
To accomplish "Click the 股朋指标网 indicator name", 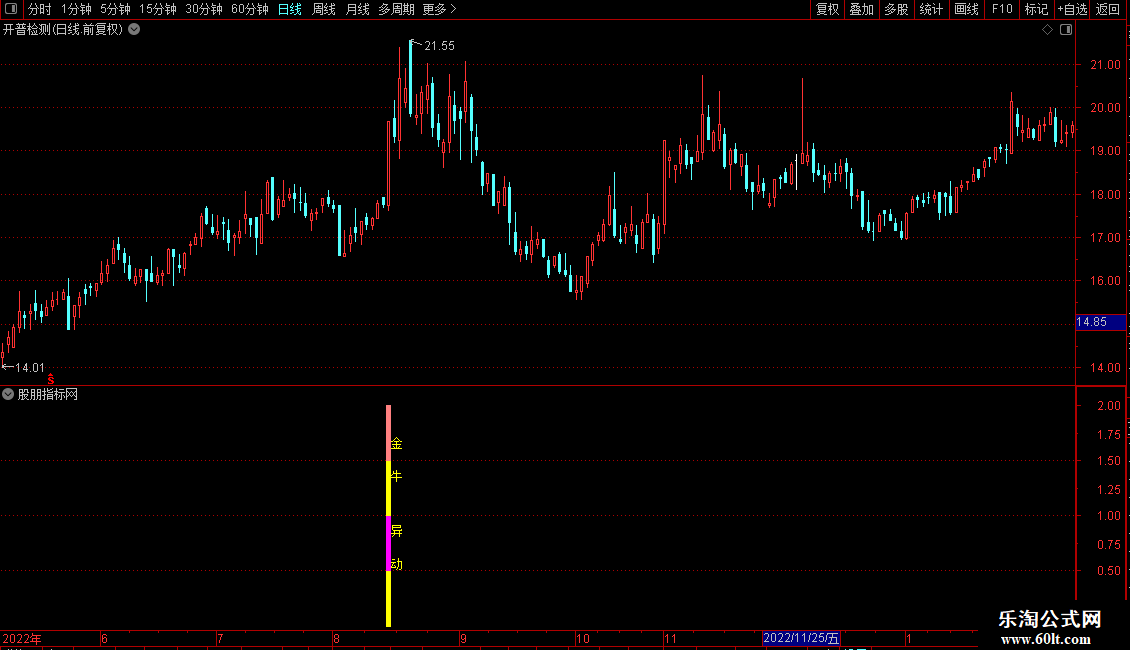I will 48,395.
